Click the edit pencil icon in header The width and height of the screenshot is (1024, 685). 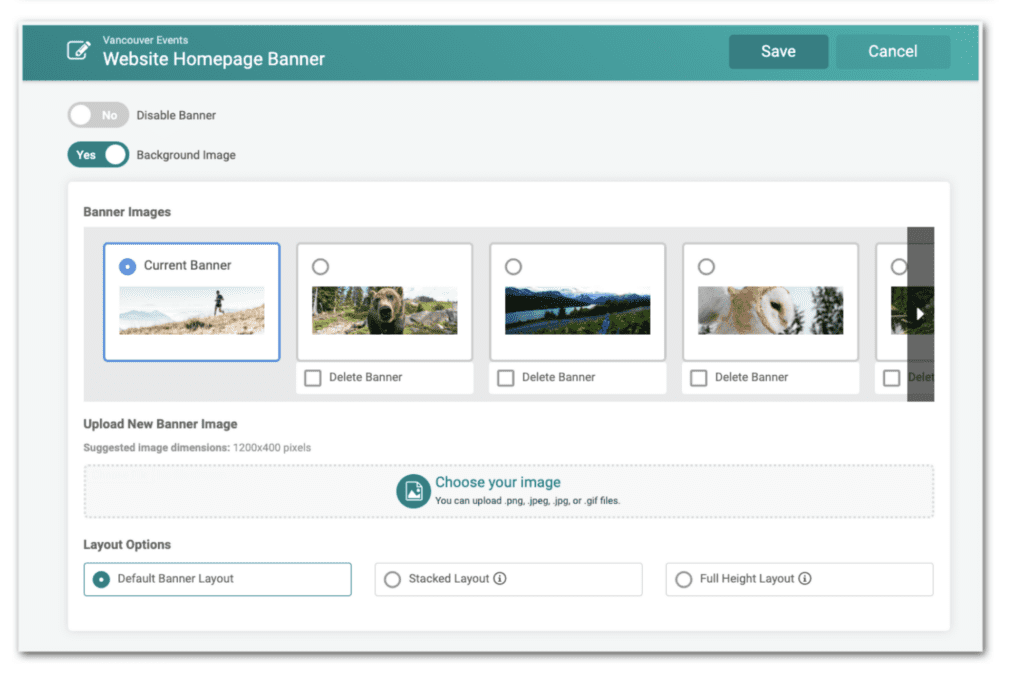78,51
